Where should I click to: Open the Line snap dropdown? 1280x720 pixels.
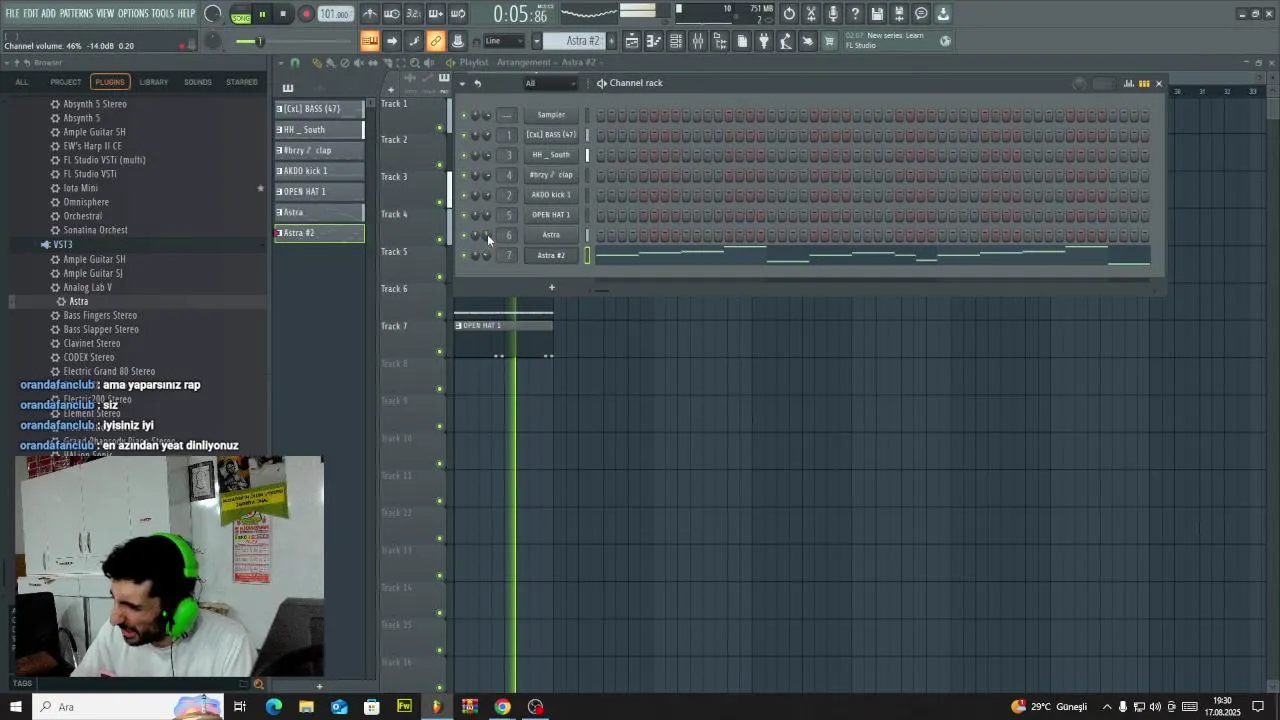[505, 41]
